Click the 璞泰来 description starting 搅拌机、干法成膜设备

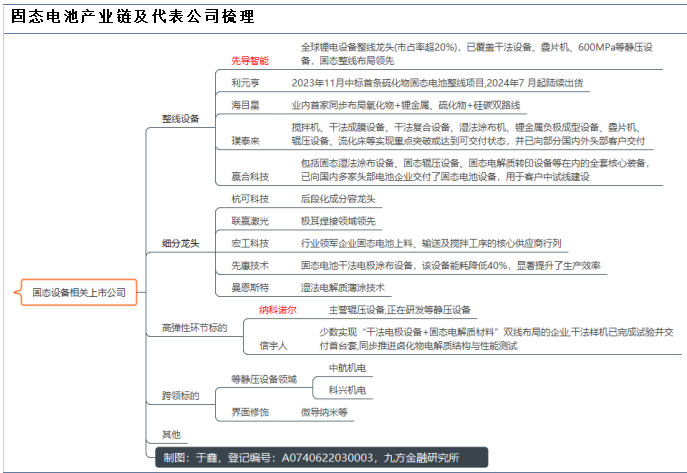[x=468, y=134]
